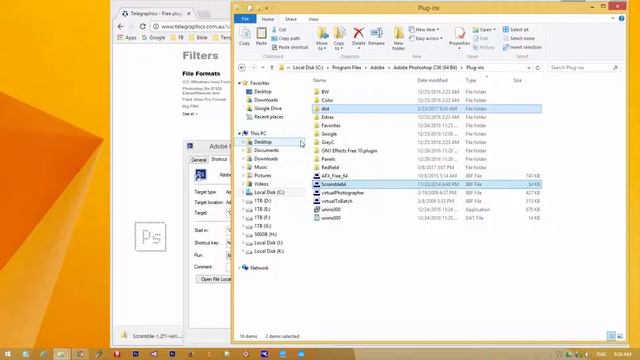Click the Explorer up-one-level arrow
The width and height of the screenshot is (640, 360).
point(272,68)
